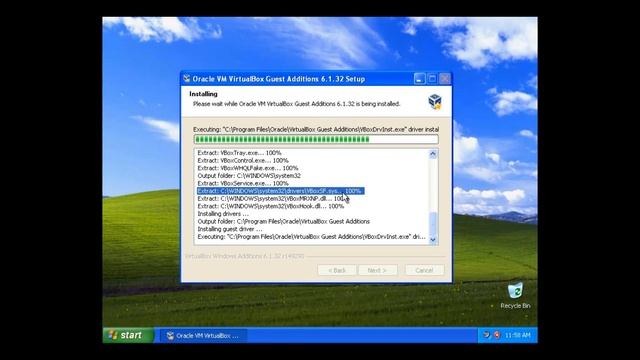Select log line with VBoxHook.dll
640x360 pixels.
click(x=271, y=206)
